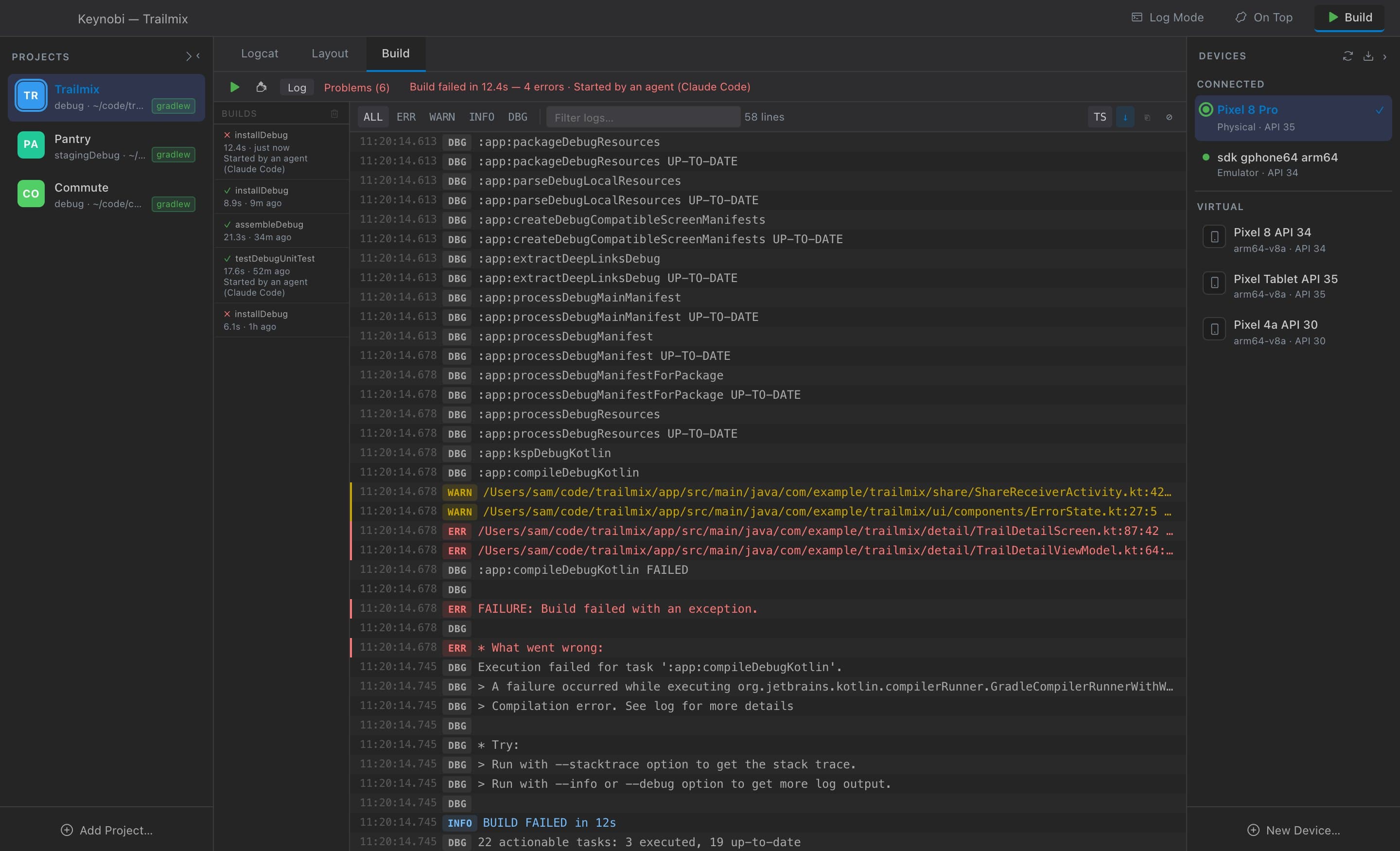Click 'FAILURE: Build failed with an exception.' line

pyautogui.click(x=768, y=608)
